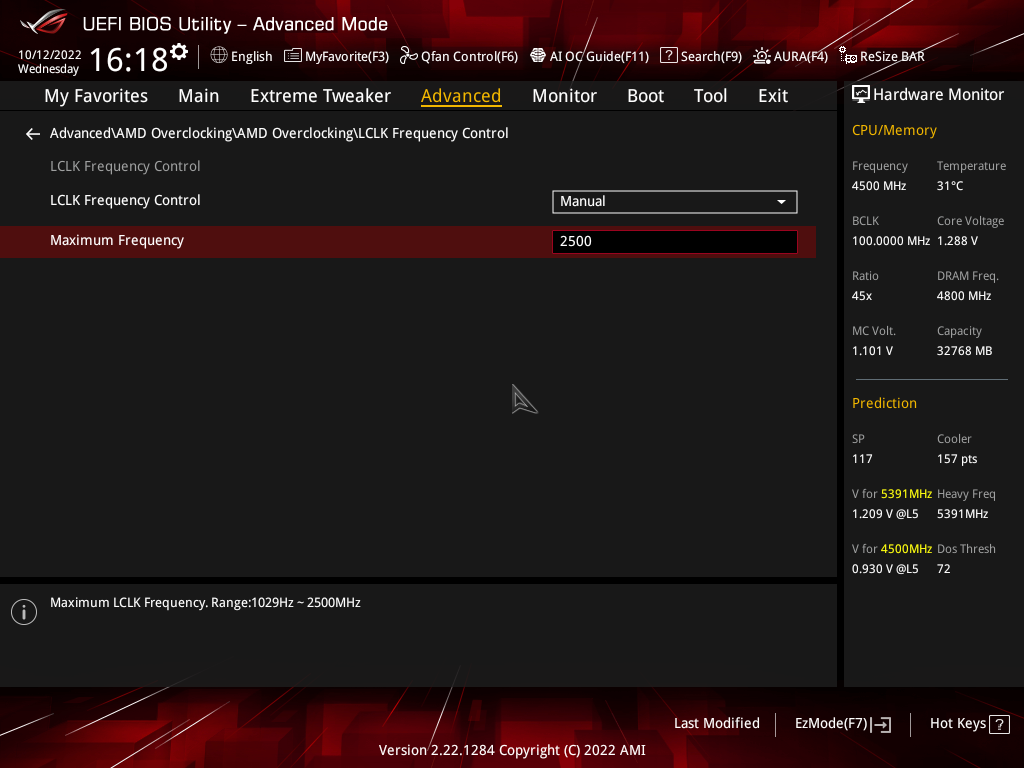
Task: Open MyFavorite(F3) list icon
Action: [x=293, y=56]
